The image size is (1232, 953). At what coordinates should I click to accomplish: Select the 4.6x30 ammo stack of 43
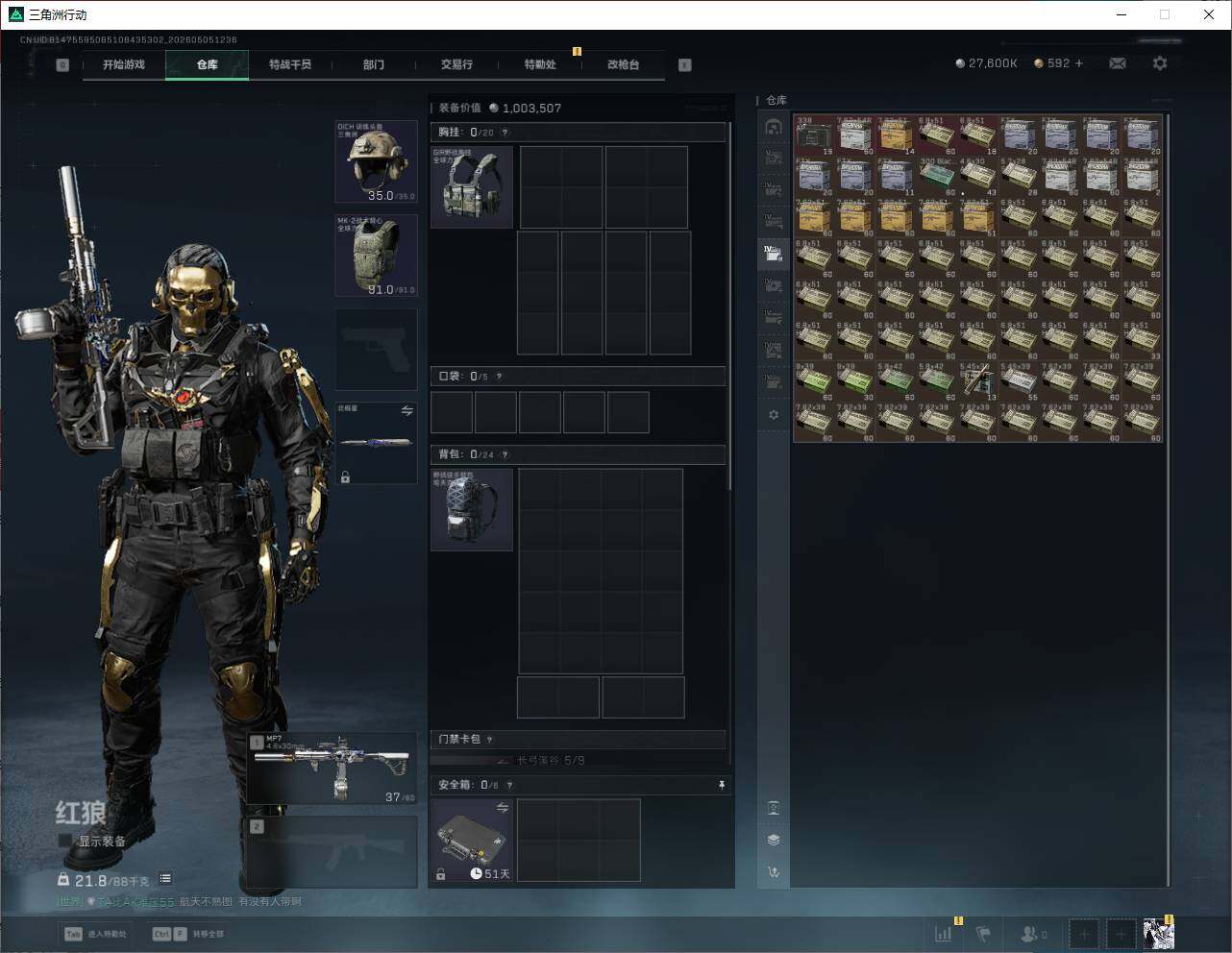(x=978, y=177)
